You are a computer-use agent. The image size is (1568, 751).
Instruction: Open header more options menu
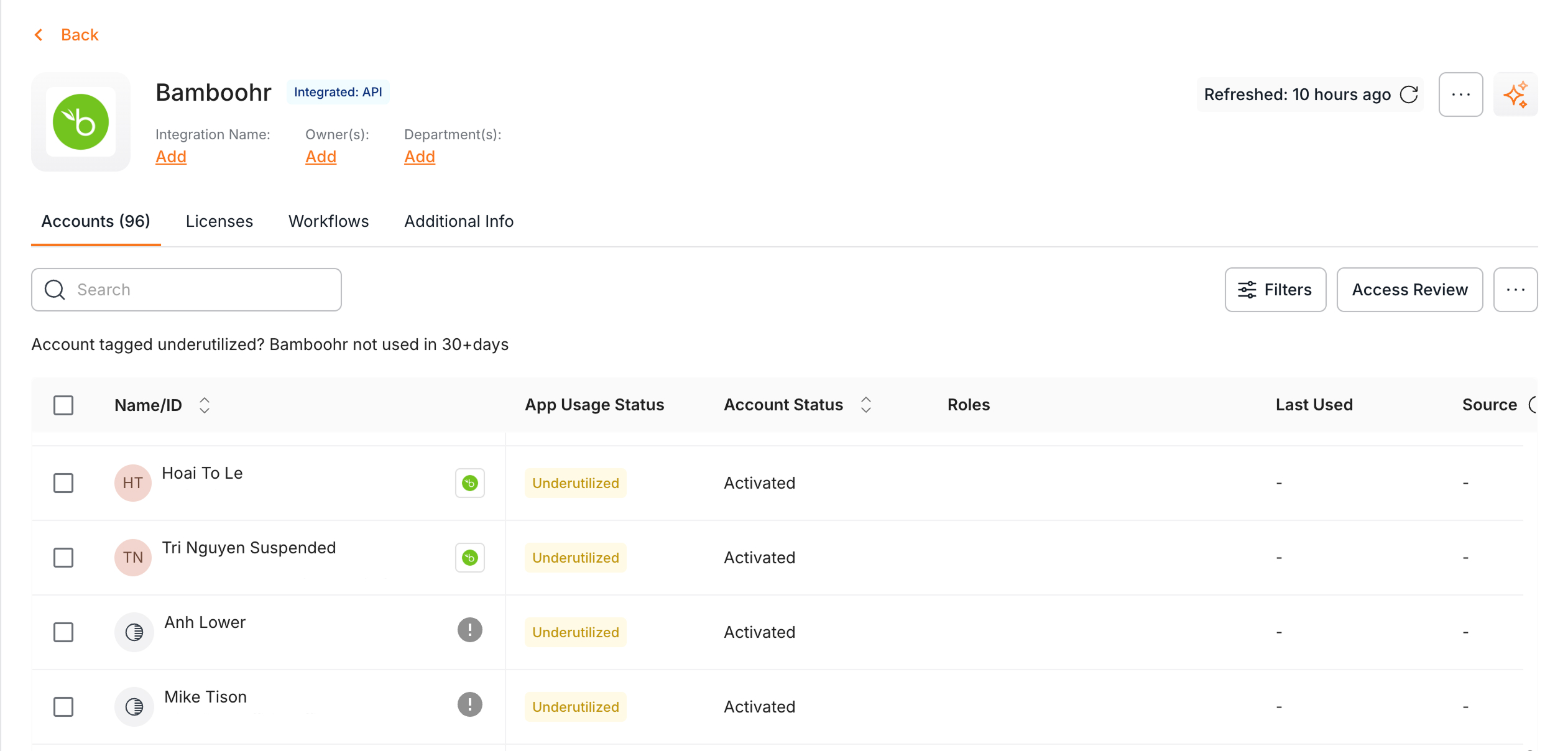(x=1460, y=94)
